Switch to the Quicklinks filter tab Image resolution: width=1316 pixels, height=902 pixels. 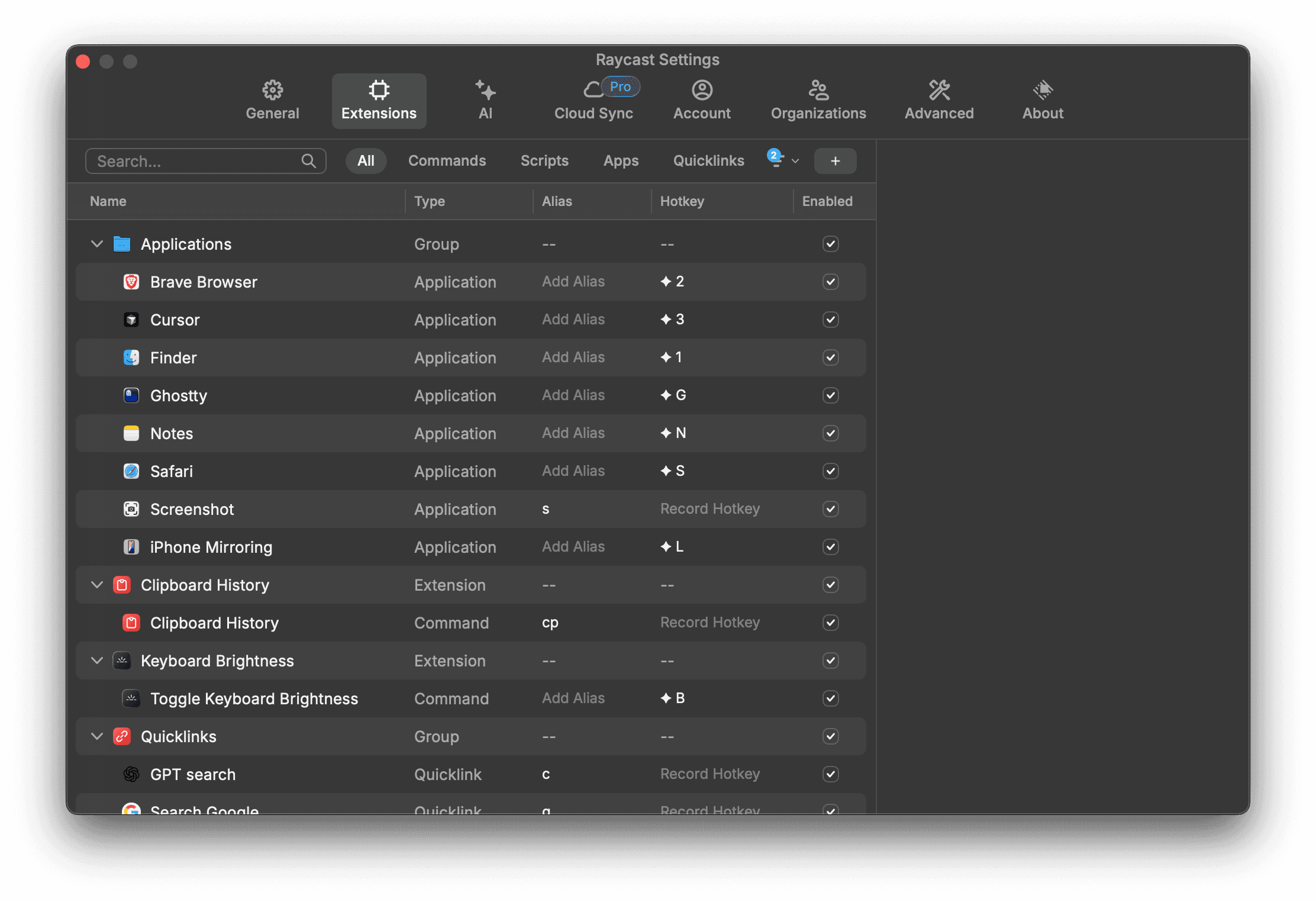coord(708,160)
